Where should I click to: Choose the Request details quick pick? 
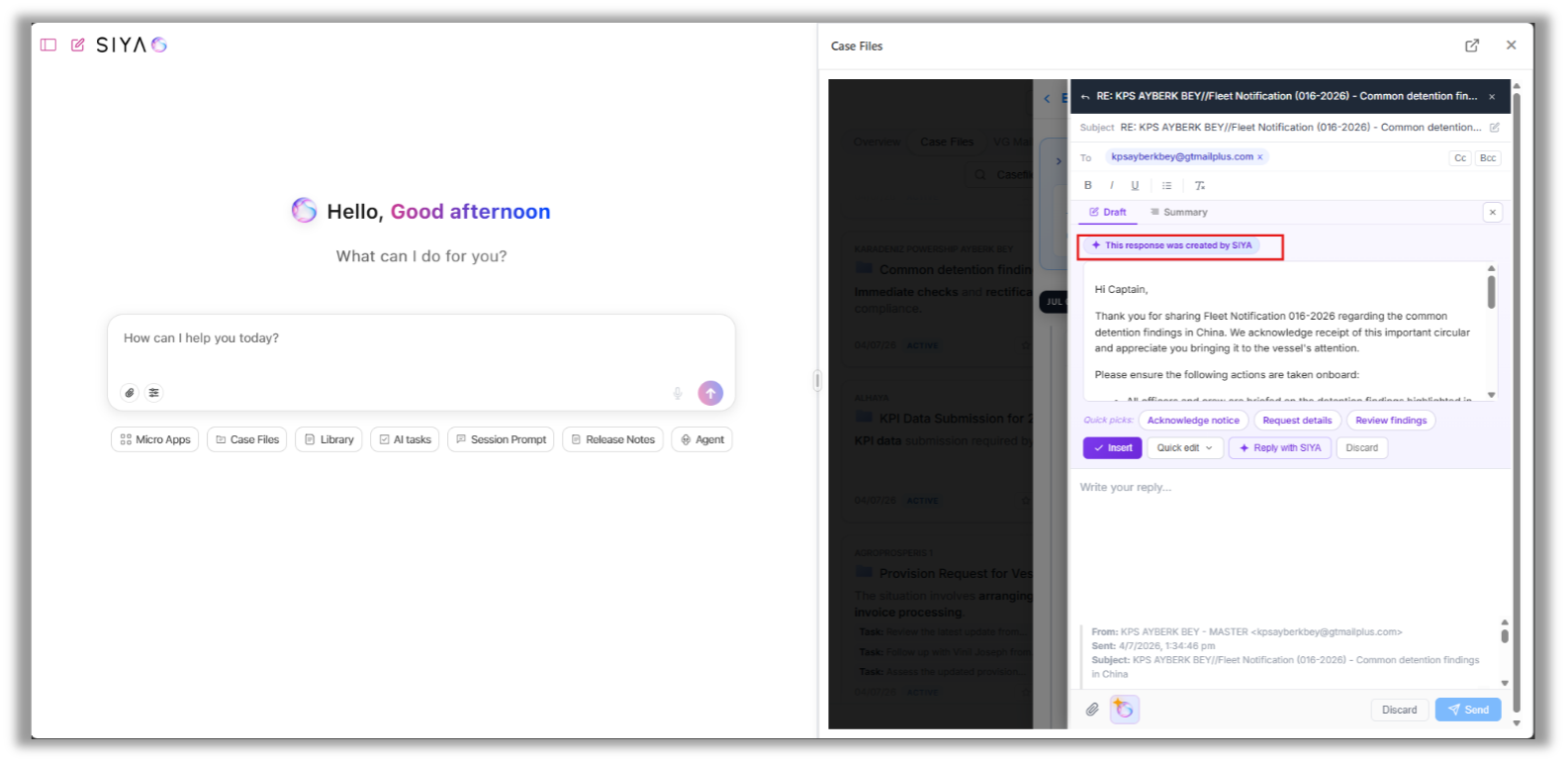point(1297,421)
